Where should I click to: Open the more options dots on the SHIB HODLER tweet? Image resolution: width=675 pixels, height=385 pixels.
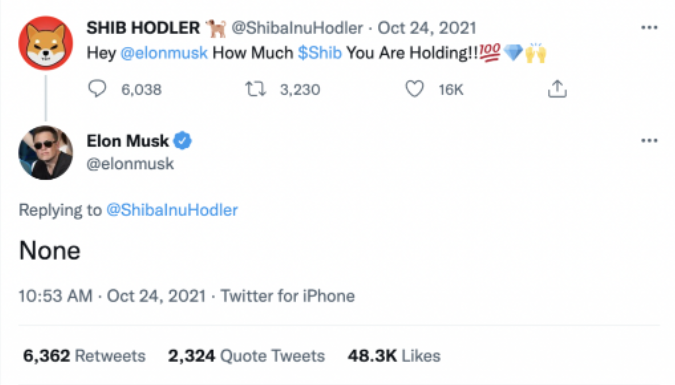(649, 28)
